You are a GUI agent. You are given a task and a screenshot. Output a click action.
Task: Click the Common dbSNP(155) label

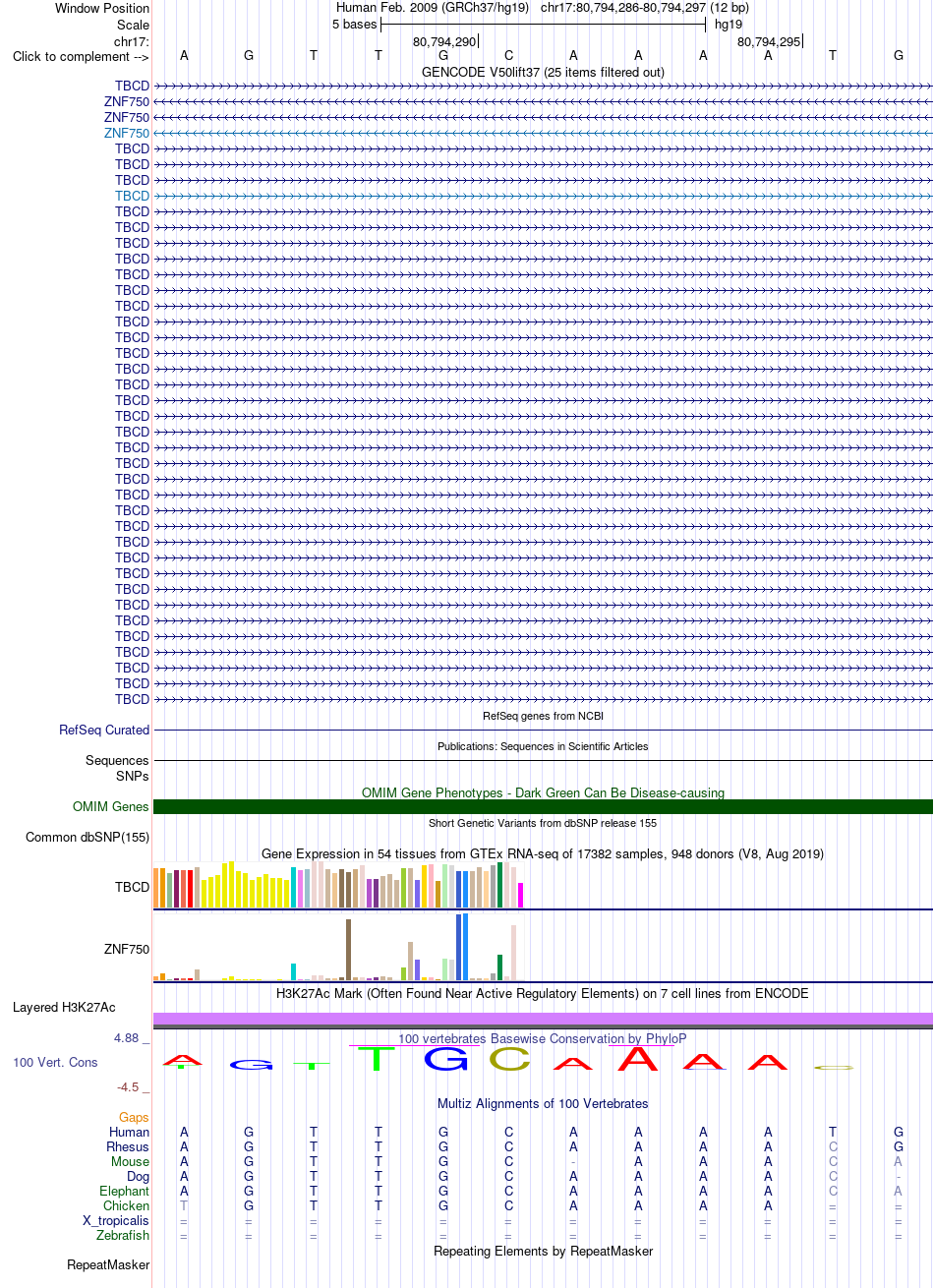pyautogui.click(x=88, y=838)
